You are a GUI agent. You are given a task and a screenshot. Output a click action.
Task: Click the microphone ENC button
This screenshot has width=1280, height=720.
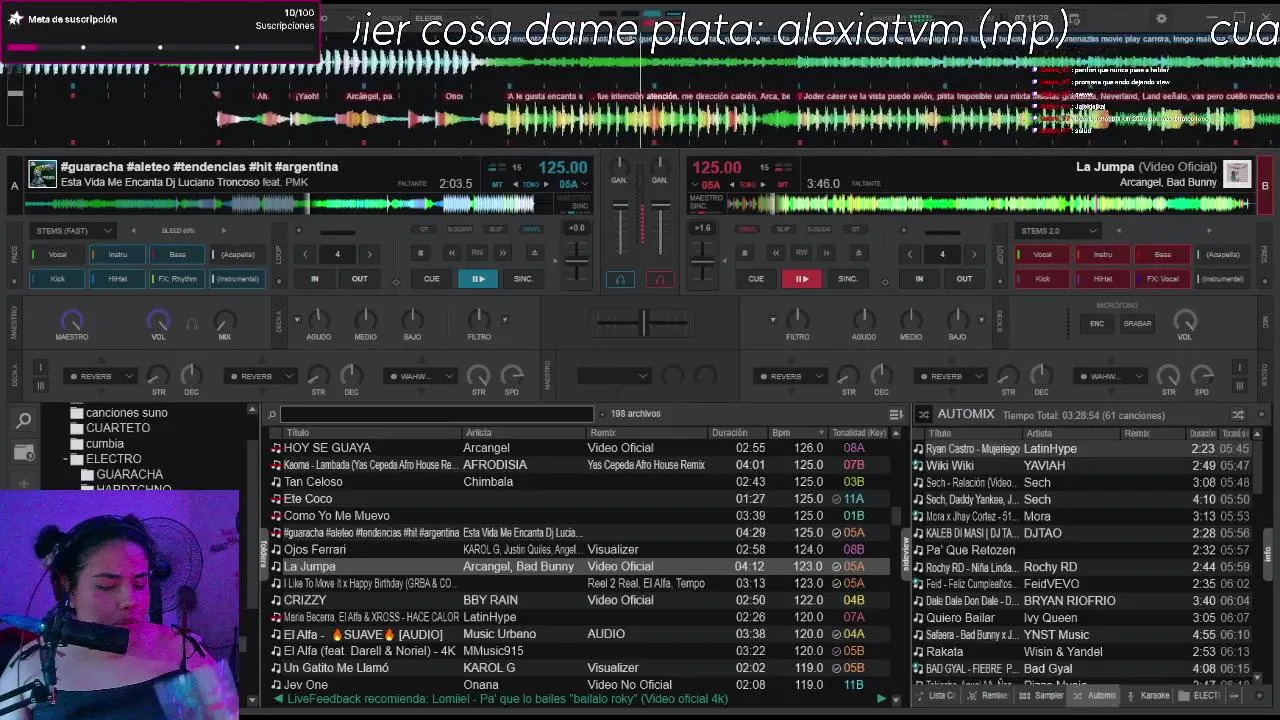[1097, 324]
